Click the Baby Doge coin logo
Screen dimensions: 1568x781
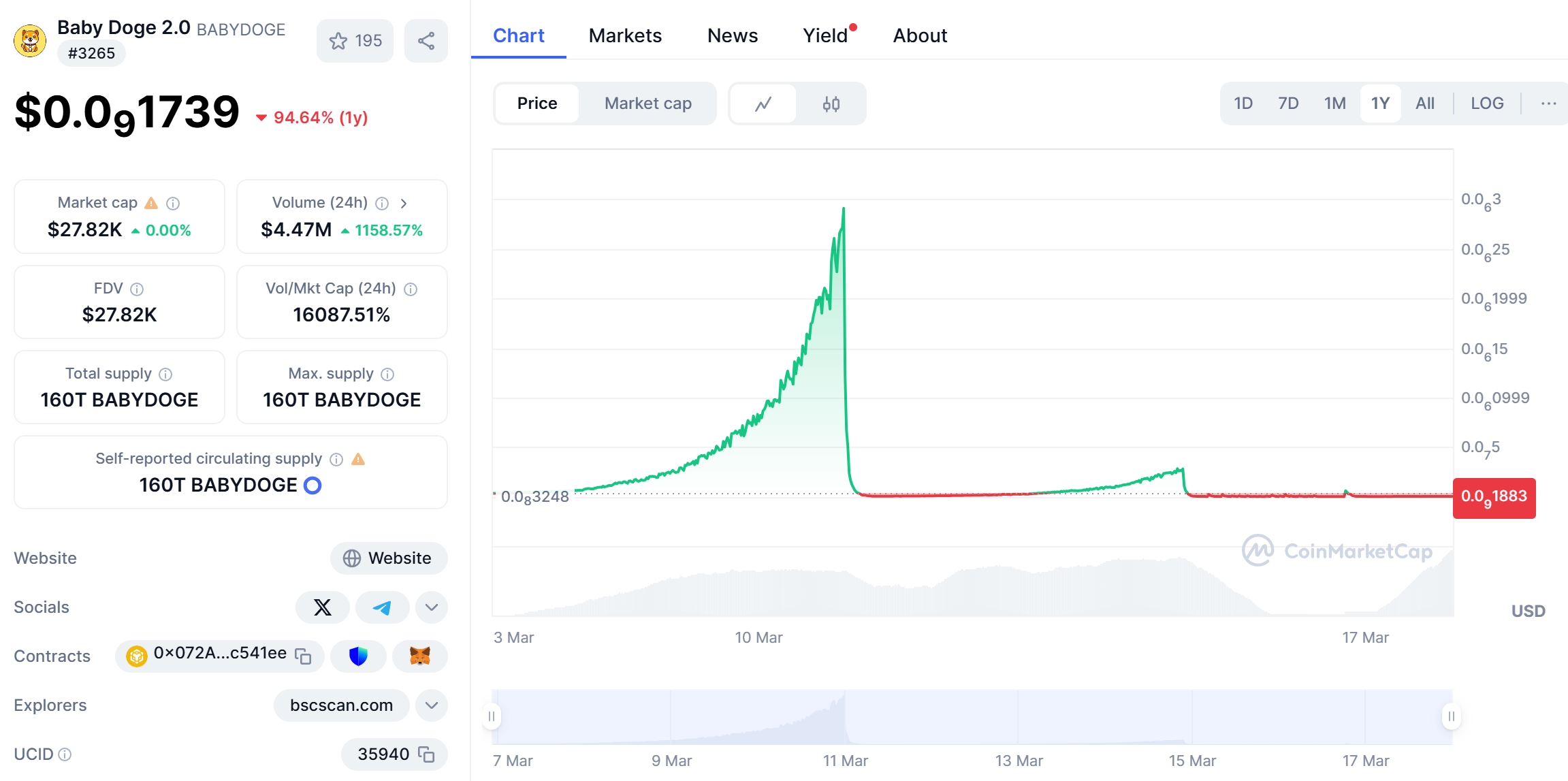(30, 41)
